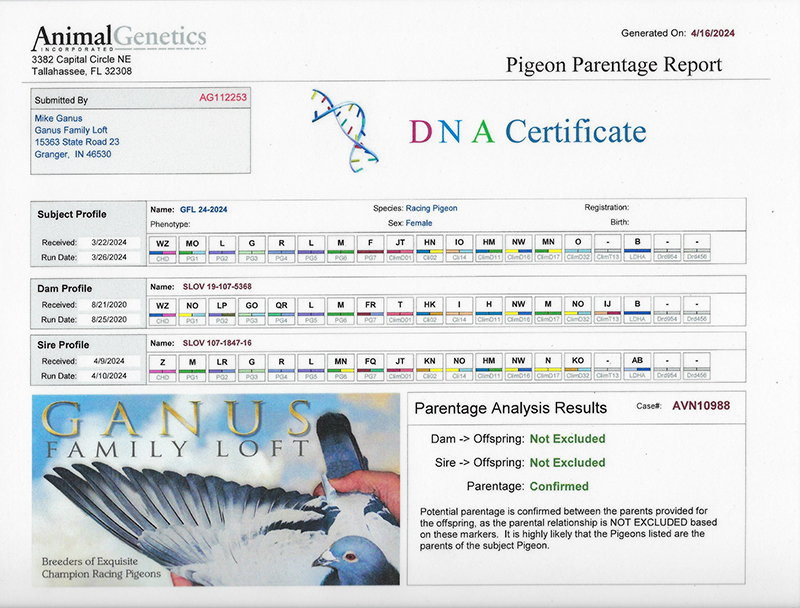Select the "Registration:" label
This screenshot has height=608, width=800.
coord(607,207)
